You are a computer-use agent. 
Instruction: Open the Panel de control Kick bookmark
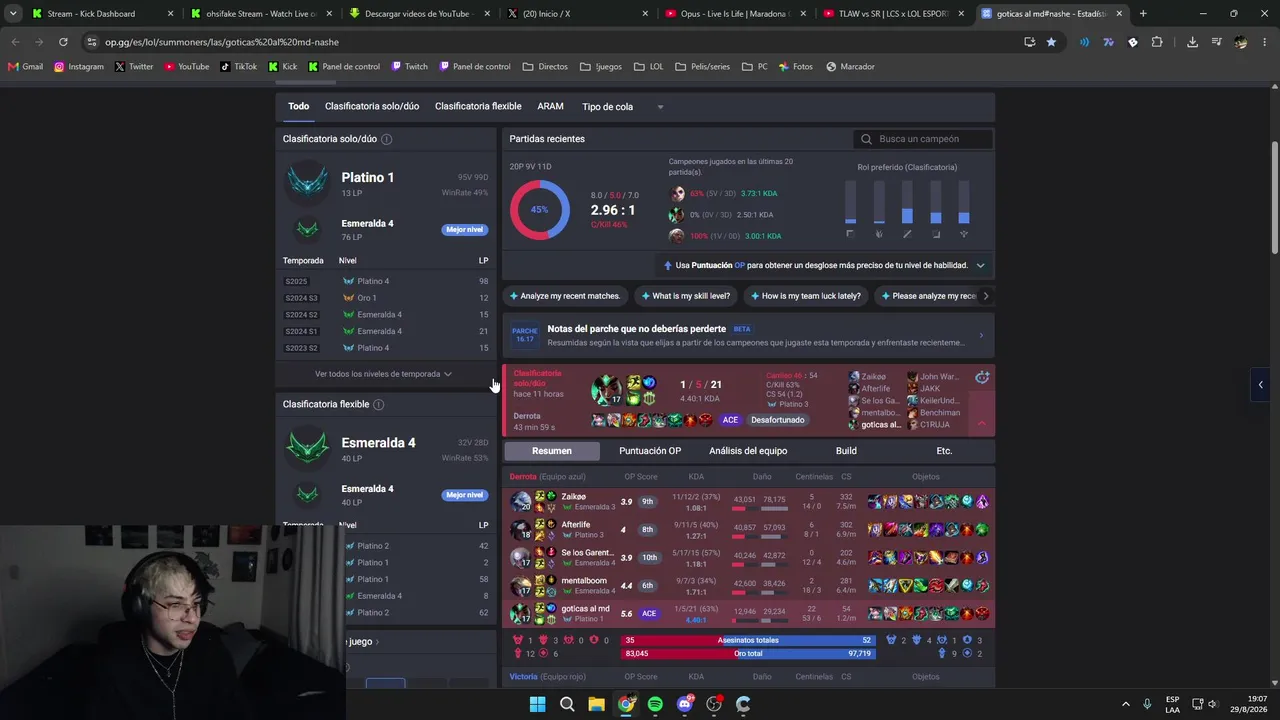[344, 67]
